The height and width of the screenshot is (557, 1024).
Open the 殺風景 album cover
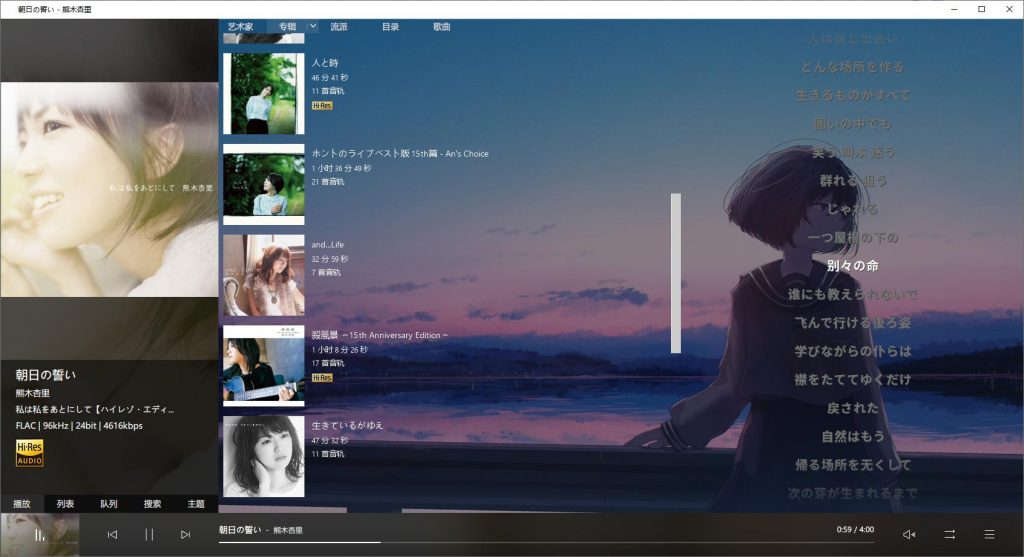point(264,366)
